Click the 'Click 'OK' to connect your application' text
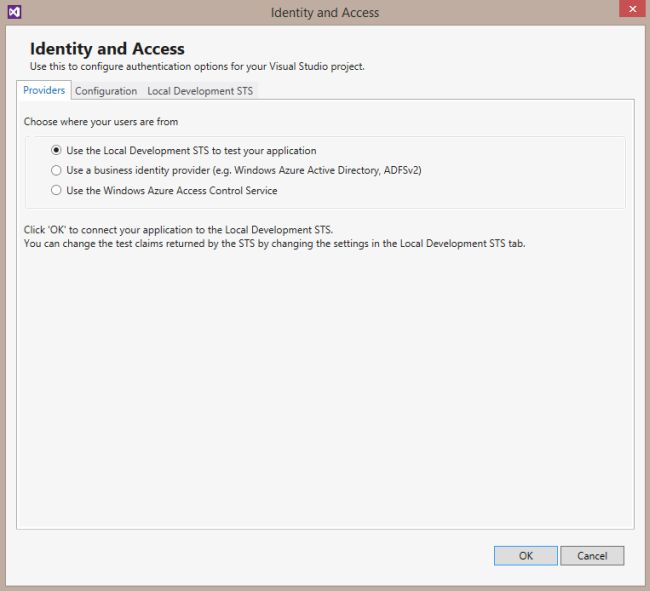650x591 pixels. [x=178, y=230]
